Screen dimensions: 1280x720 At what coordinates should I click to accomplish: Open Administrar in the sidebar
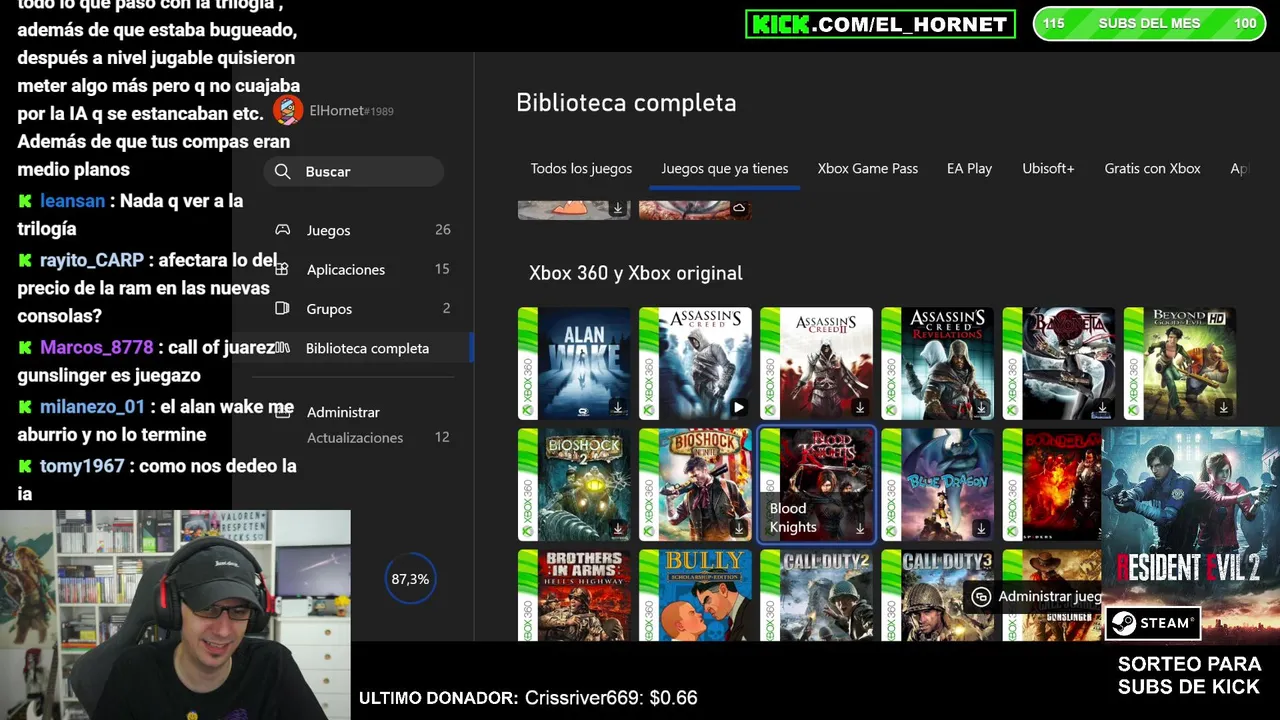pos(343,412)
